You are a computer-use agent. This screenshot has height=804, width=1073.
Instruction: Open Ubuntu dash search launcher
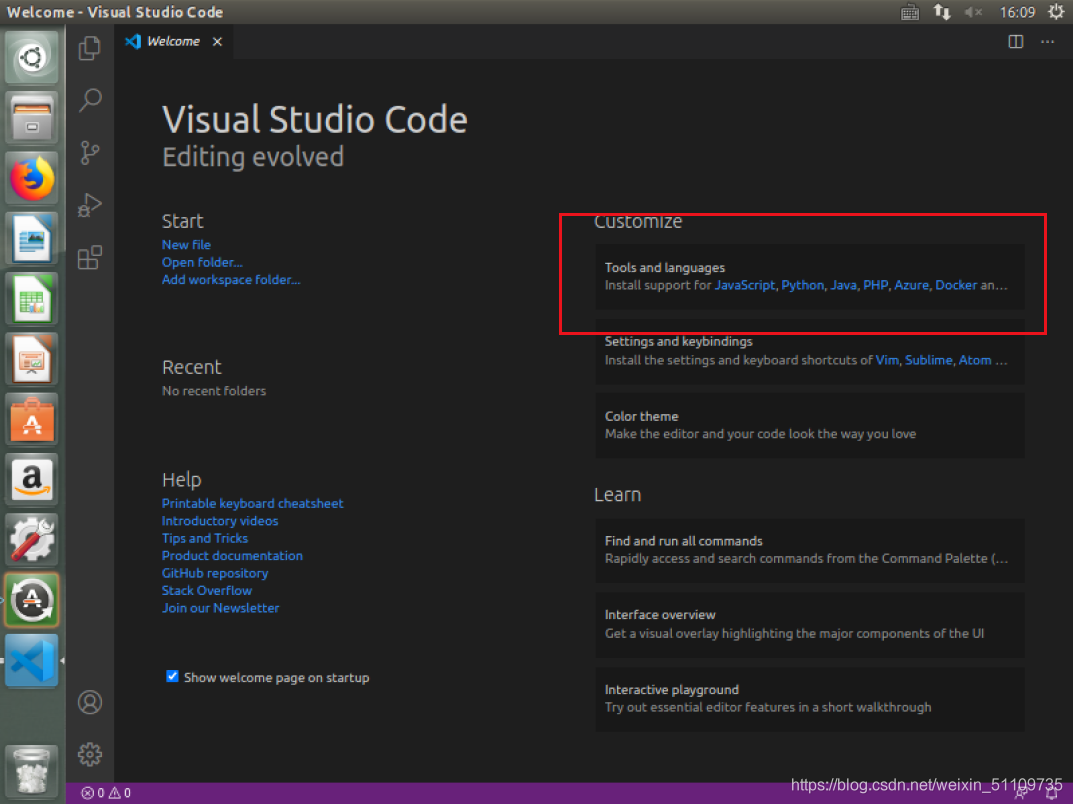pos(31,57)
